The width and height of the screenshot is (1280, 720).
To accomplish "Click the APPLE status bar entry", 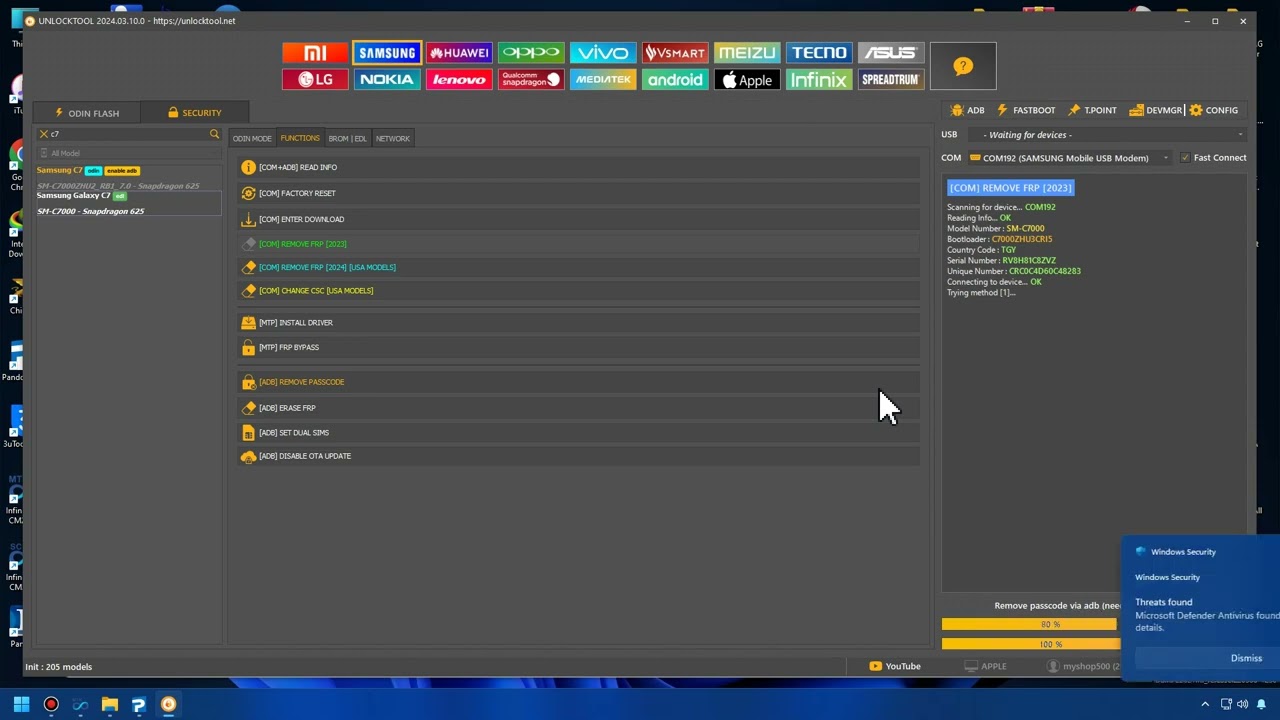I will click(x=985, y=666).
